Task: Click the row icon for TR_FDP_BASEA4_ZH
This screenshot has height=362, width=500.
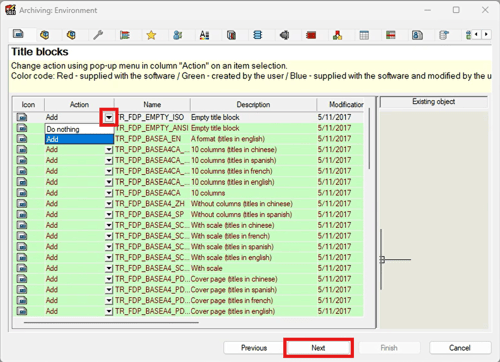Action: [x=22, y=203]
